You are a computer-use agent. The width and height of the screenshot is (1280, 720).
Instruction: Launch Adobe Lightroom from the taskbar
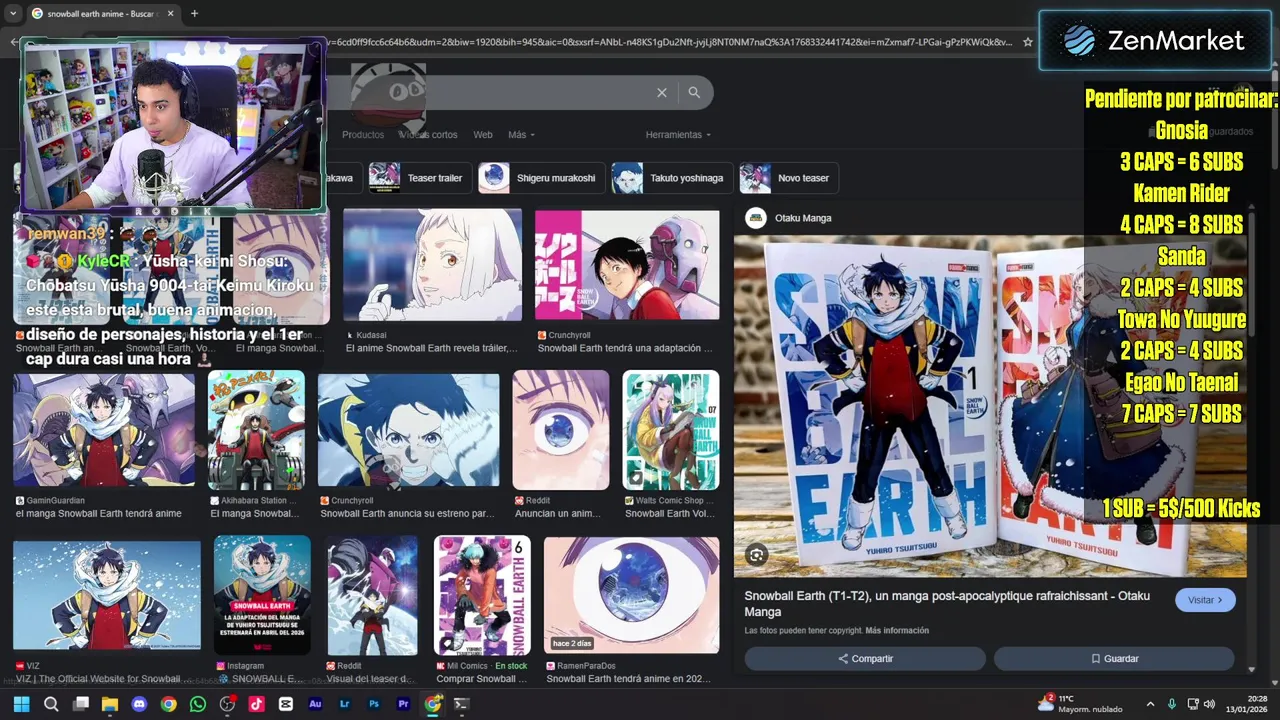pos(345,704)
